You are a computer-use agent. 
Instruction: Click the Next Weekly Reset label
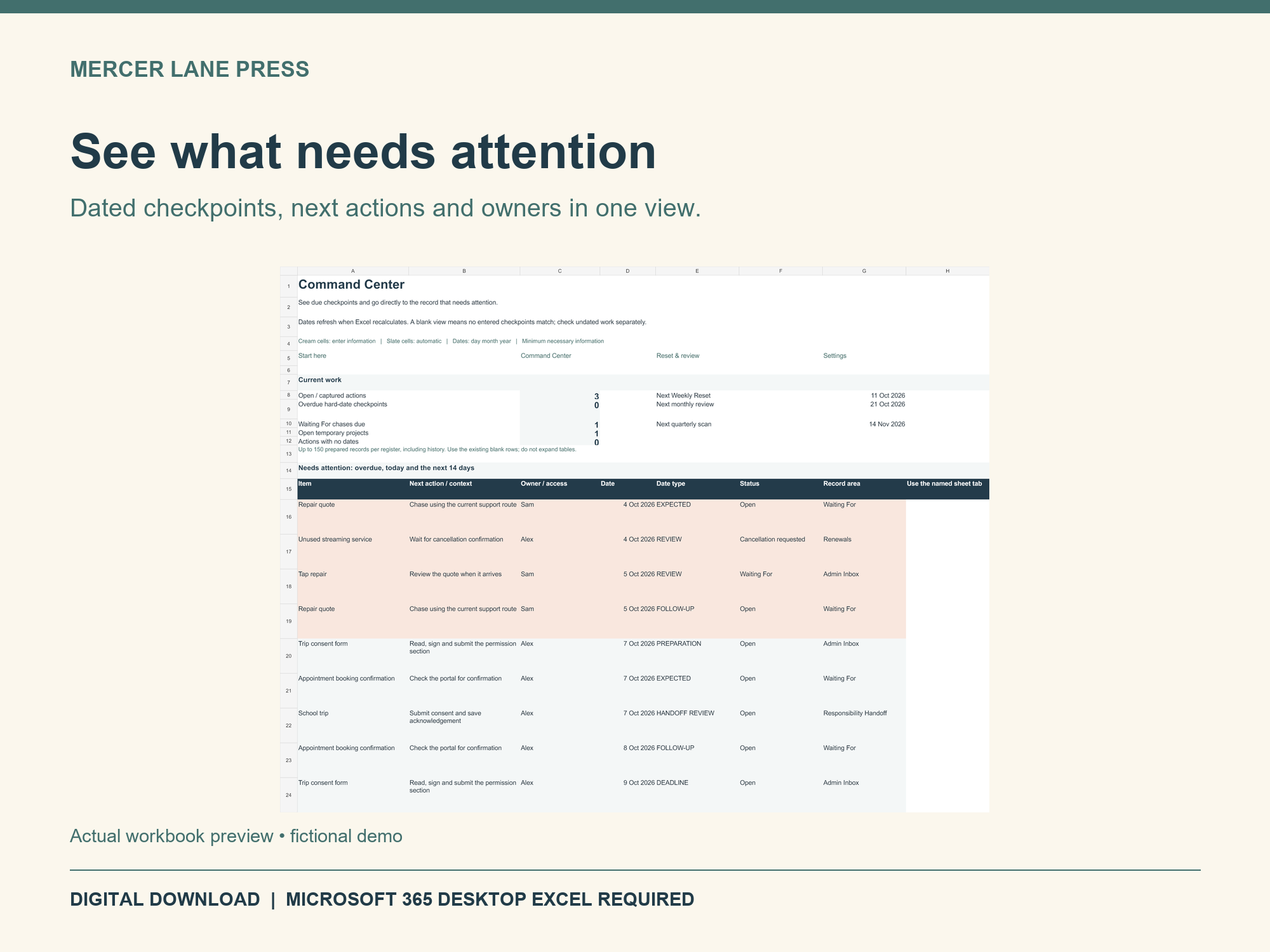pos(683,395)
